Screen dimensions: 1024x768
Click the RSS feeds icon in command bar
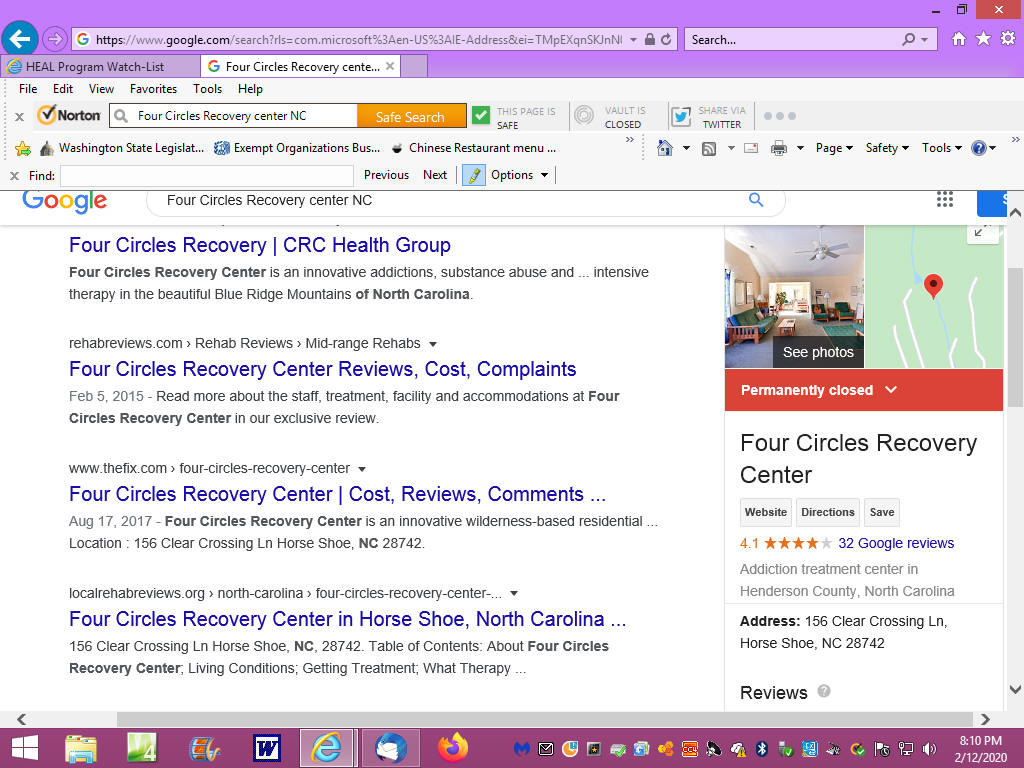click(x=709, y=148)
